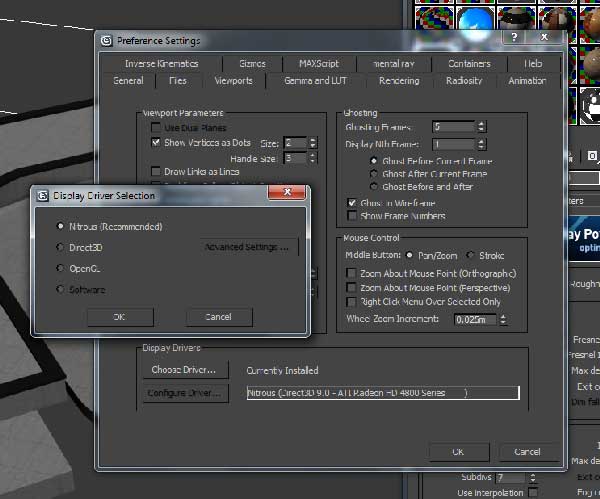Toggle Use Interpolation checkbox in the material editor
The width and height of the screenshot is (600, 499).
coord(533,492)
